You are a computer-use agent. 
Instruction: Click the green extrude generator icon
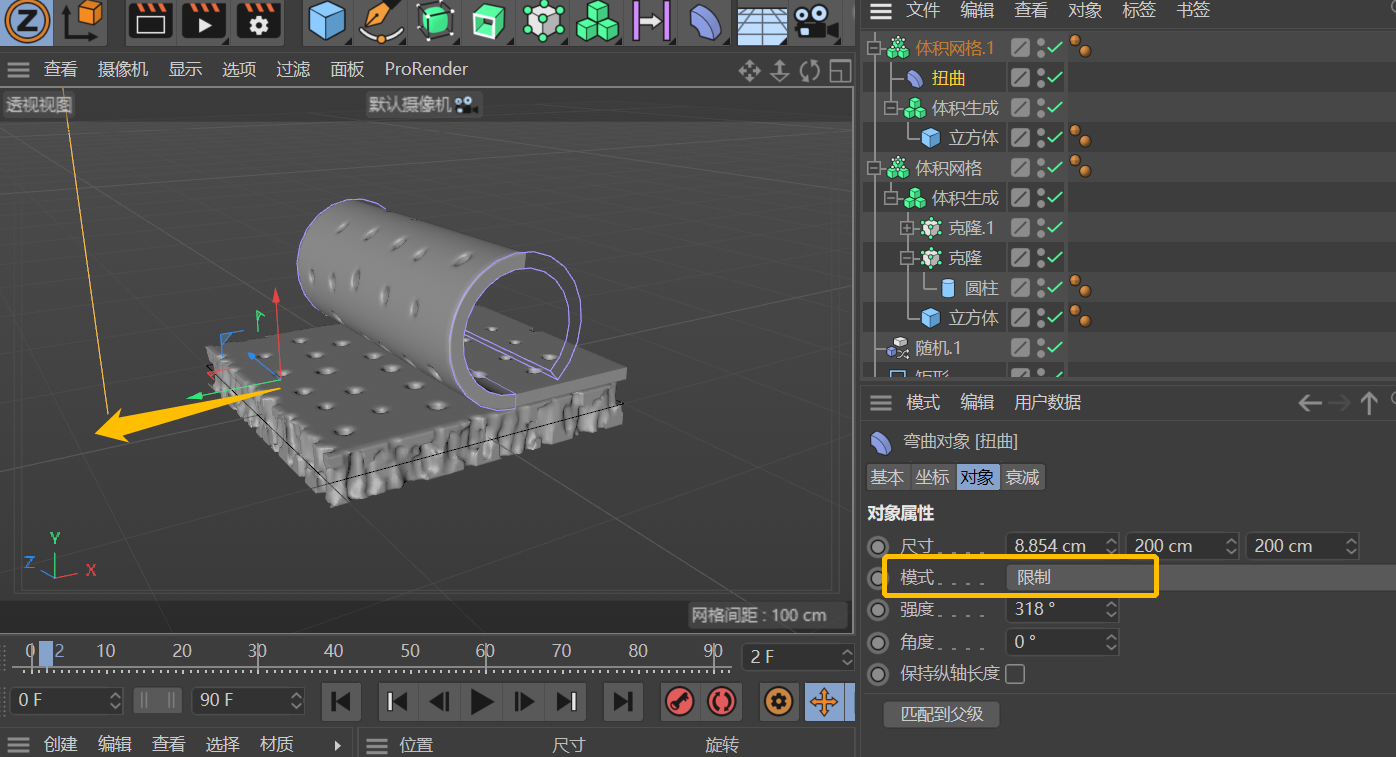coord(488,21)
